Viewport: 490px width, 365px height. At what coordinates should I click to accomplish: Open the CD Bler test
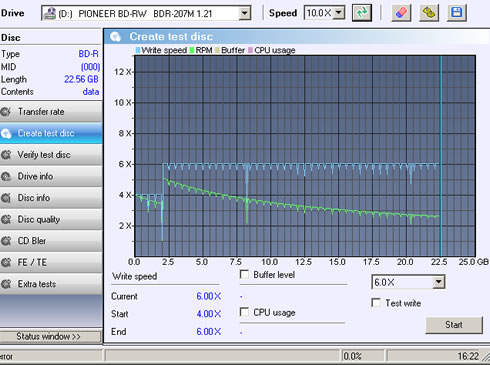pos(51,241)
